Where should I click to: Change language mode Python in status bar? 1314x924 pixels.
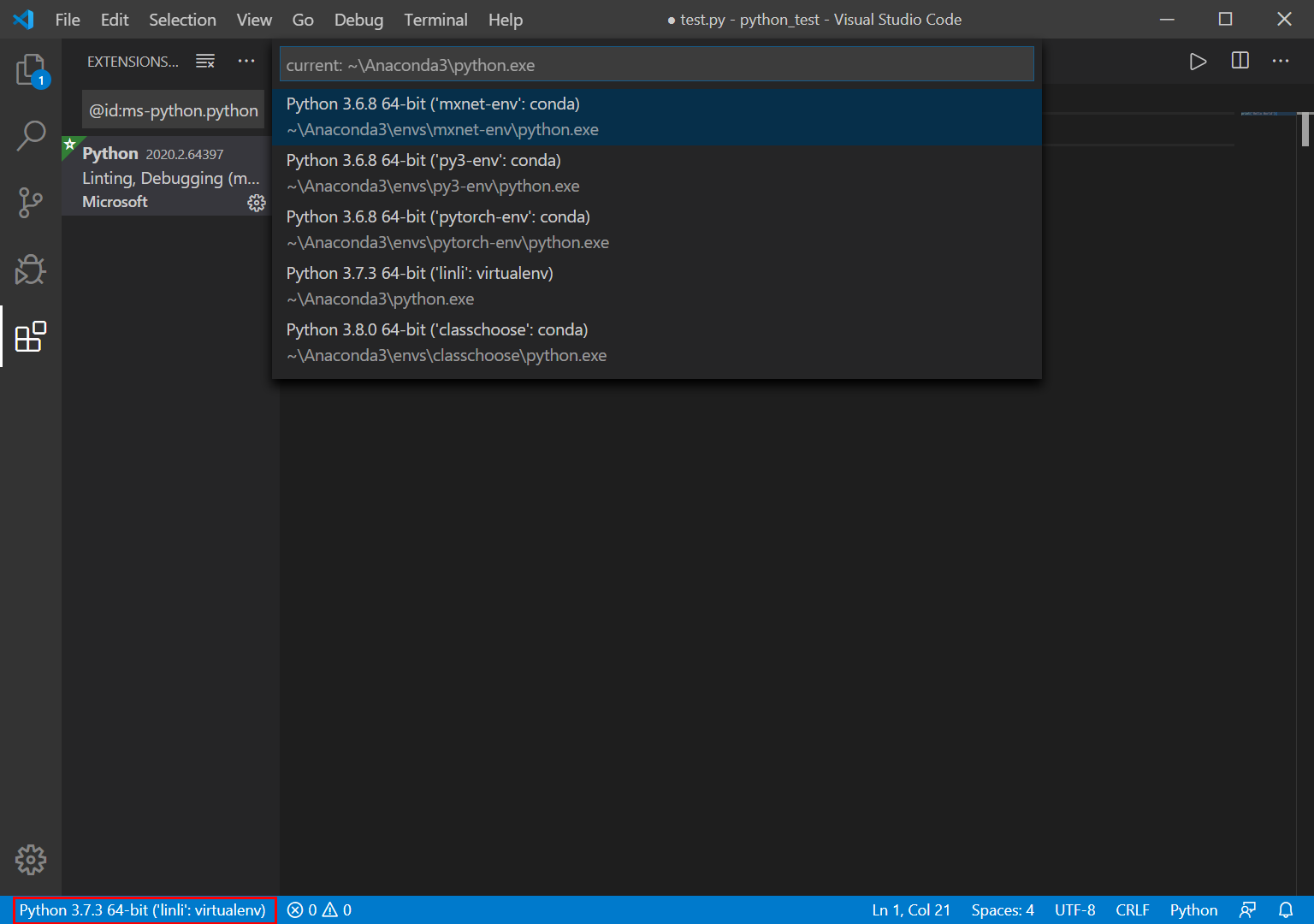[1193, 910]
